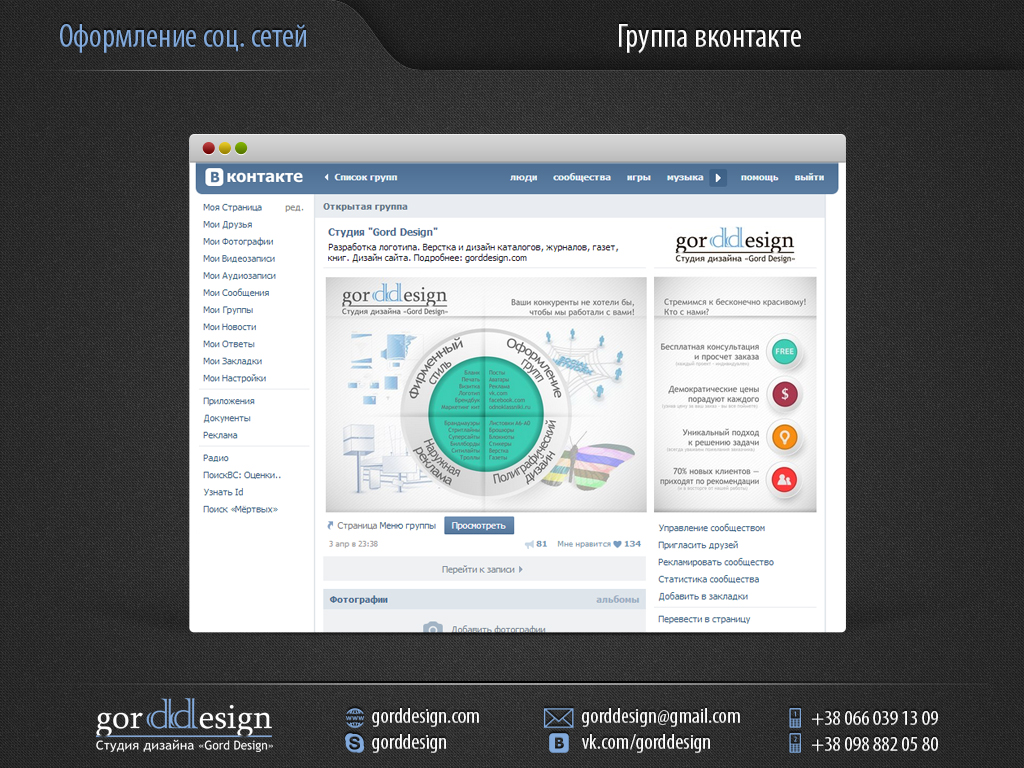Viewport: 1024px width, 768px height.
Task: Open Мои Фотографии in sidebar
Action: coord(238,242)
